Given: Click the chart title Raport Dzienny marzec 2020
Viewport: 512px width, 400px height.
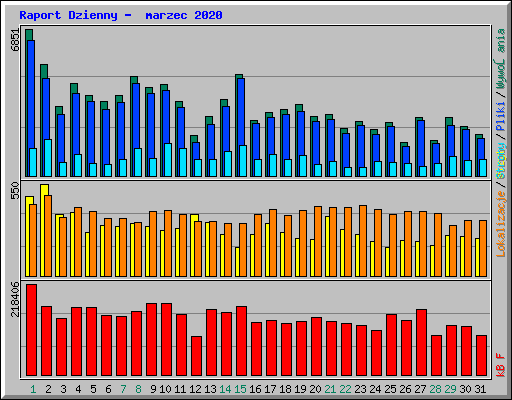Looking at the screenshot, I should pos(121,15).
